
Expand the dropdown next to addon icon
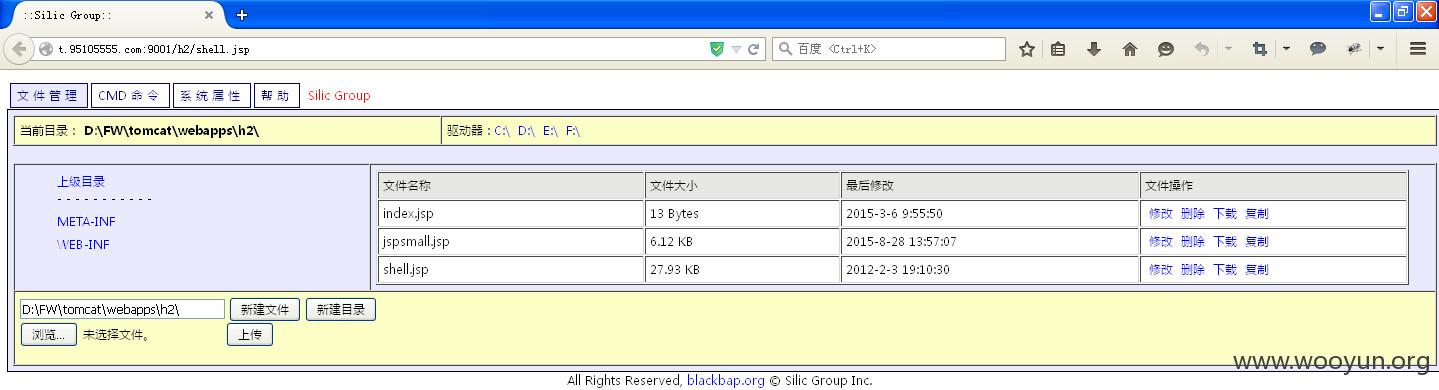click(1380, 49)
